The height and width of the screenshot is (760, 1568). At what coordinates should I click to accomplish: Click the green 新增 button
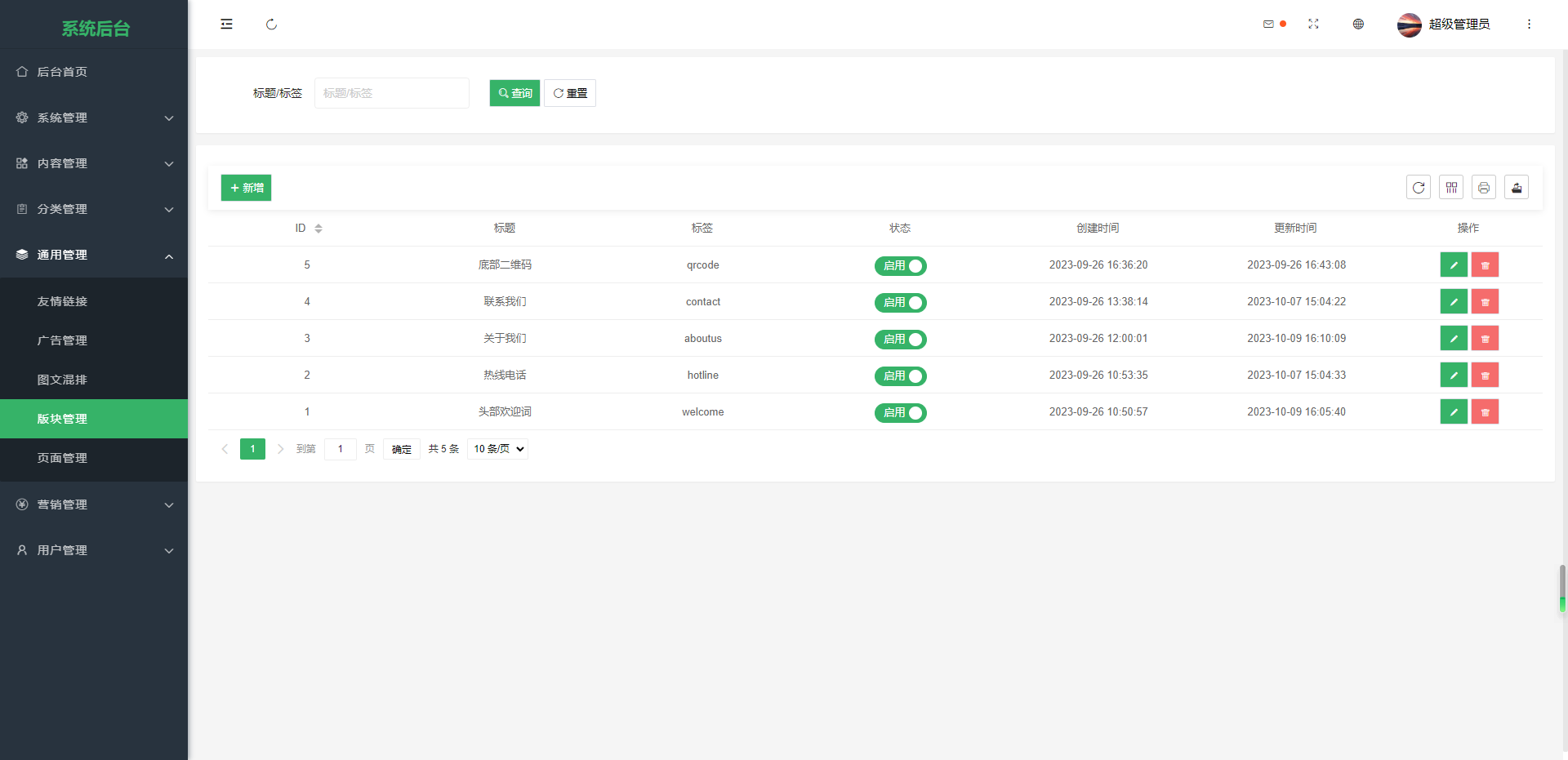246,188
